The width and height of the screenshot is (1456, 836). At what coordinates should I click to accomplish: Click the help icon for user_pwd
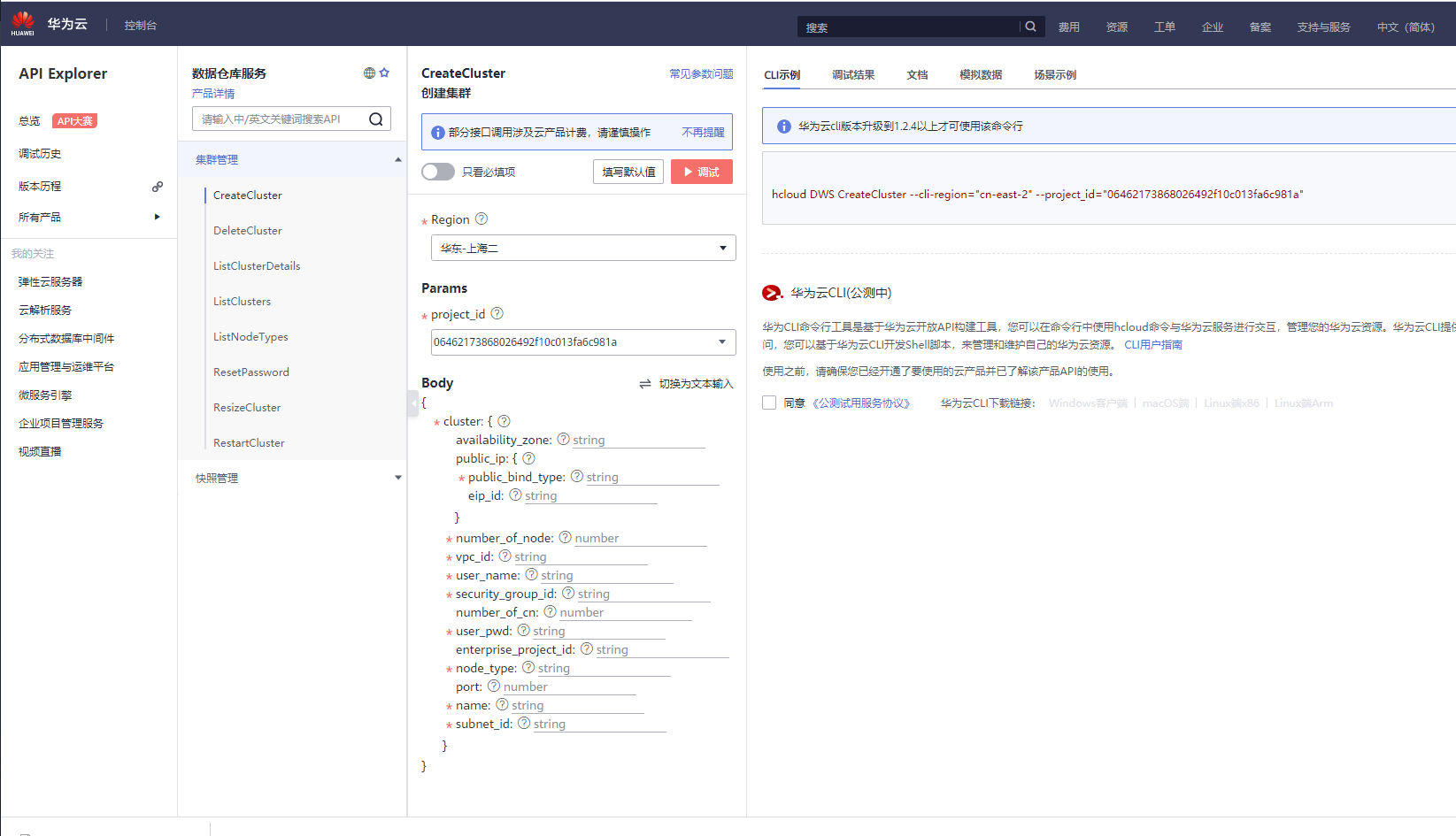coord(523,630)
